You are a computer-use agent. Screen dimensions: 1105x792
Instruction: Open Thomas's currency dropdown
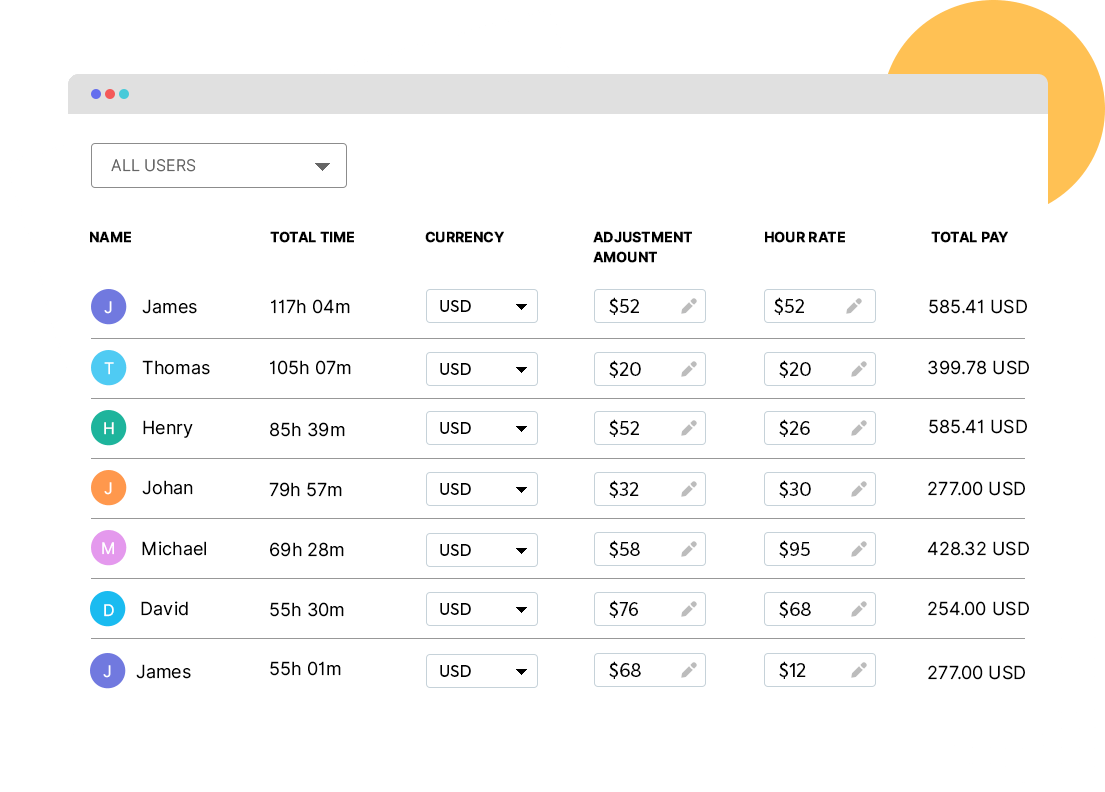[481, 368]
